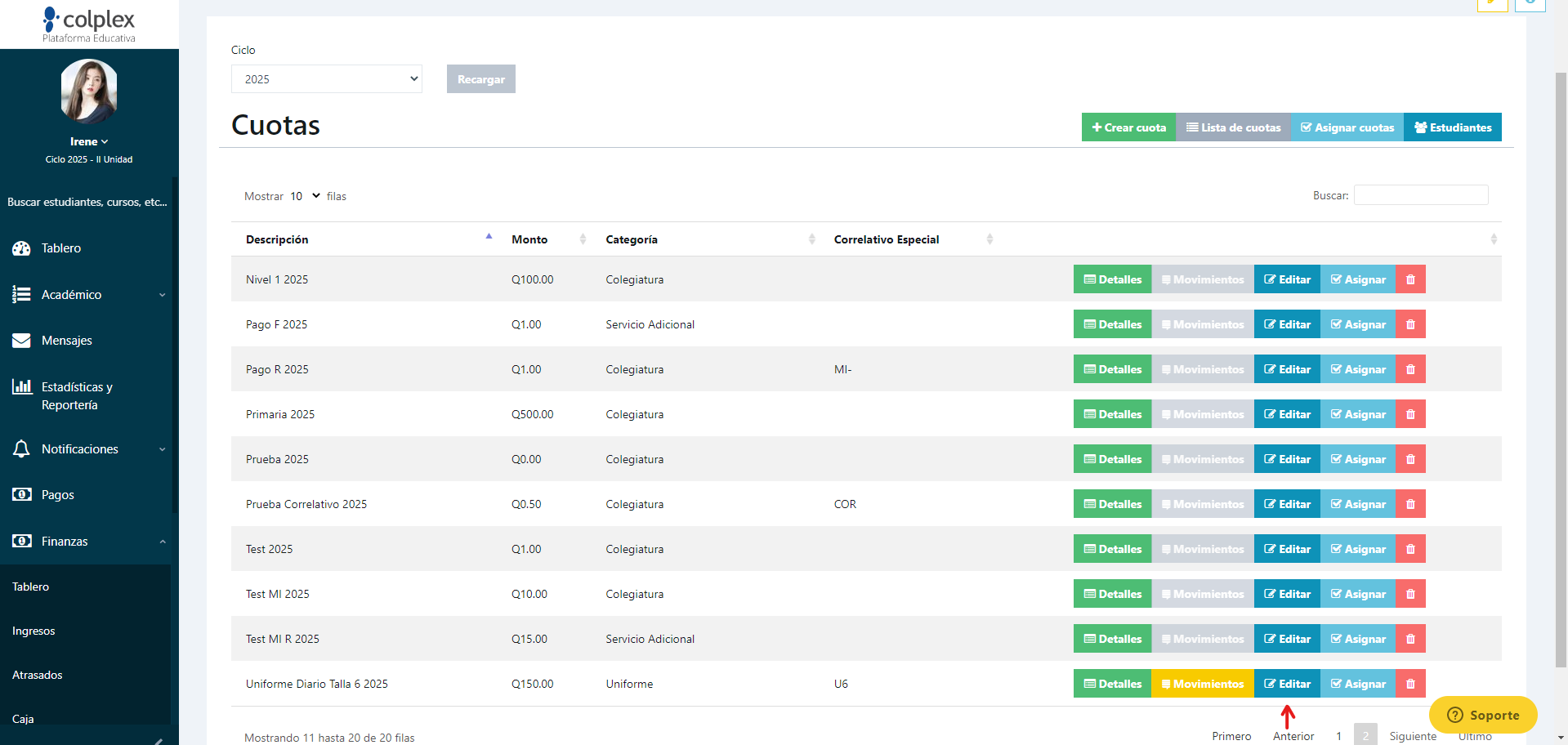The image size is (1568, 745).
Task: Go to Anterior page
Action: click(1293, 736)
